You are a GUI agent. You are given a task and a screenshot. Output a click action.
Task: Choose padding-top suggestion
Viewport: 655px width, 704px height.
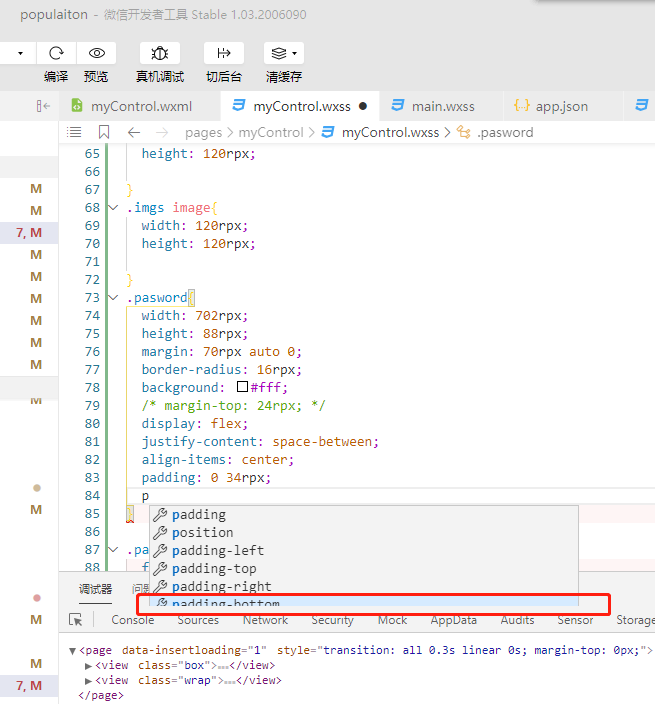tap(364, 568)
